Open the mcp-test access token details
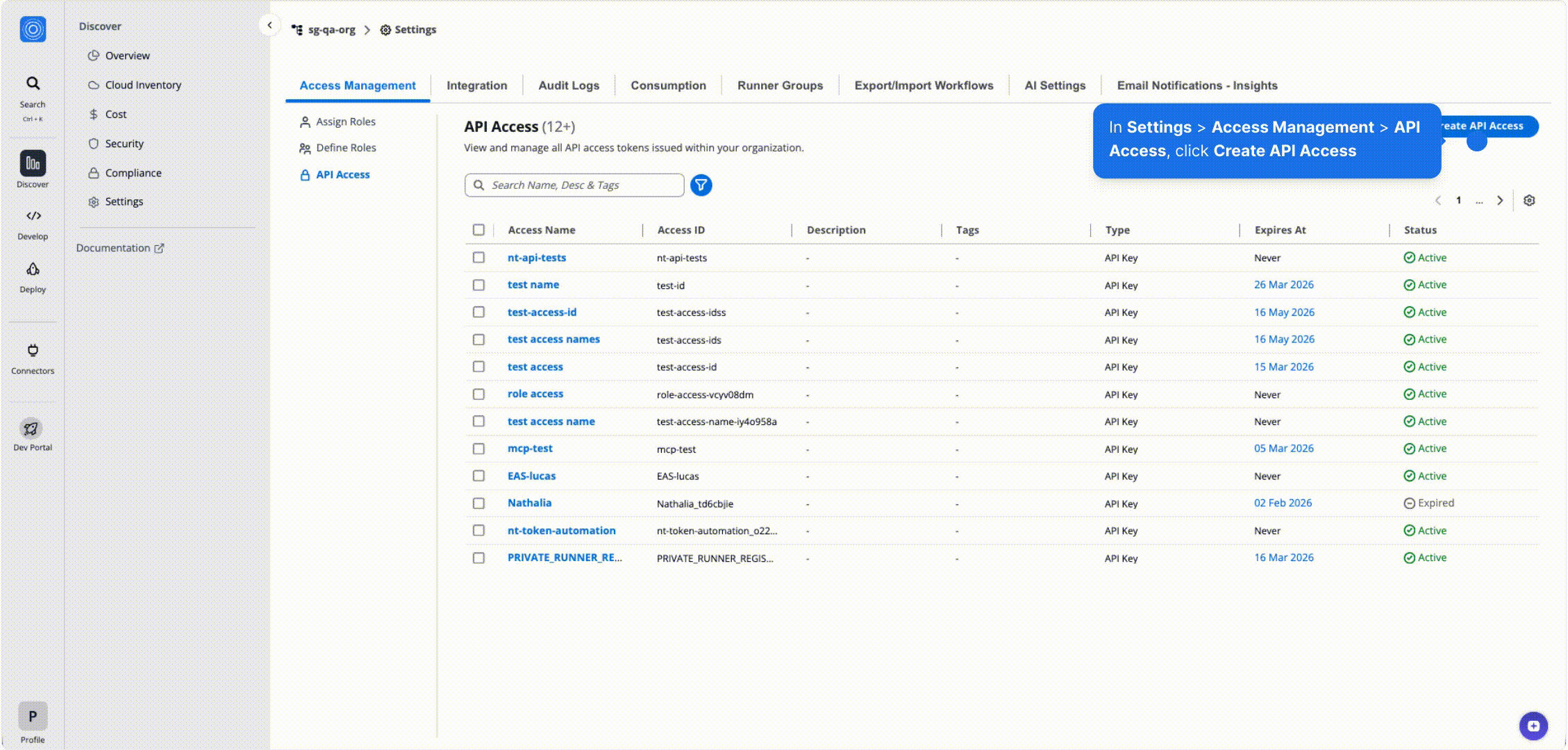 tap(530, 448)
